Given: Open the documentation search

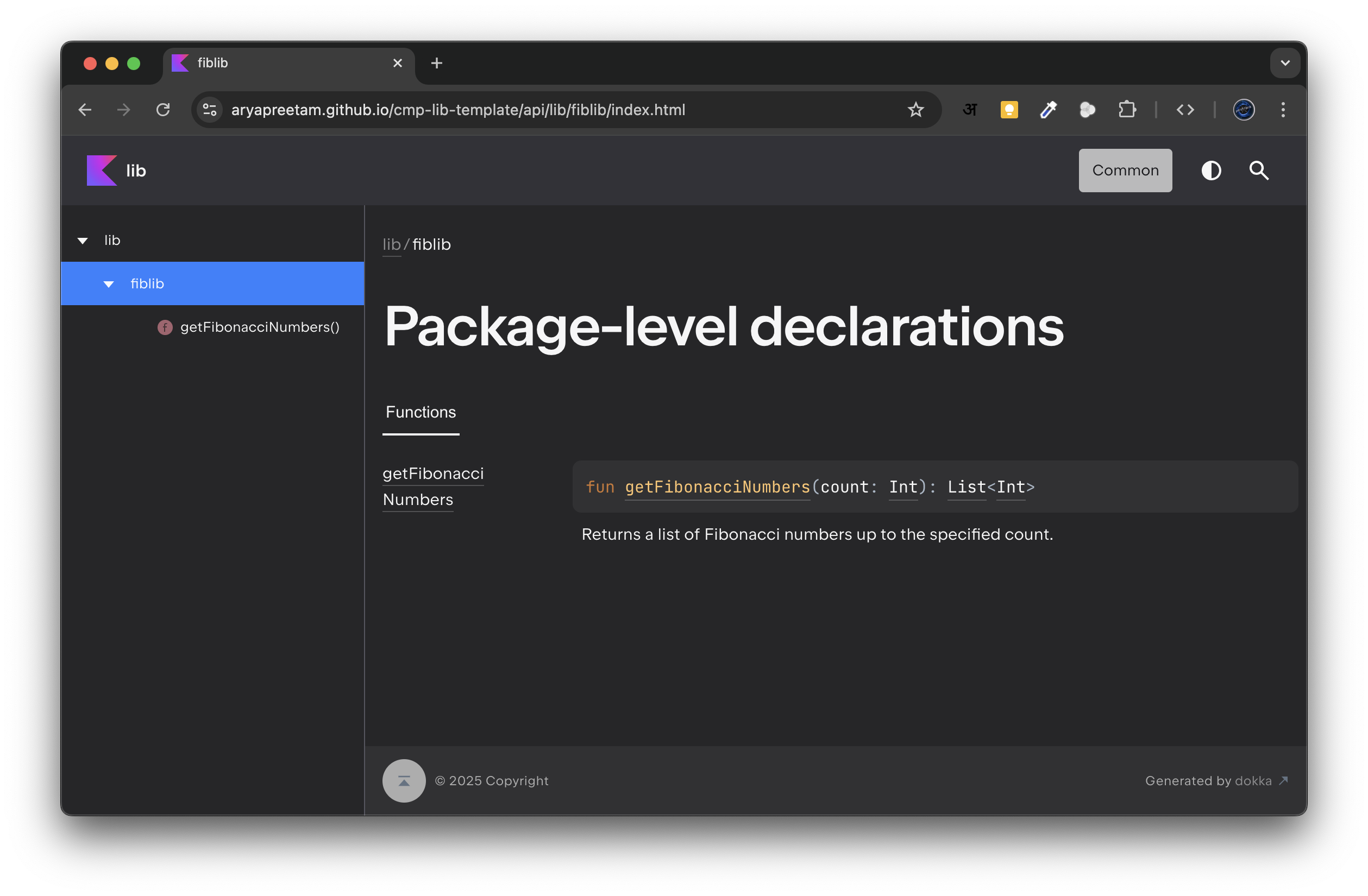Looking at the screenshot, I should pyautogui.click(x=1259, y=171).
